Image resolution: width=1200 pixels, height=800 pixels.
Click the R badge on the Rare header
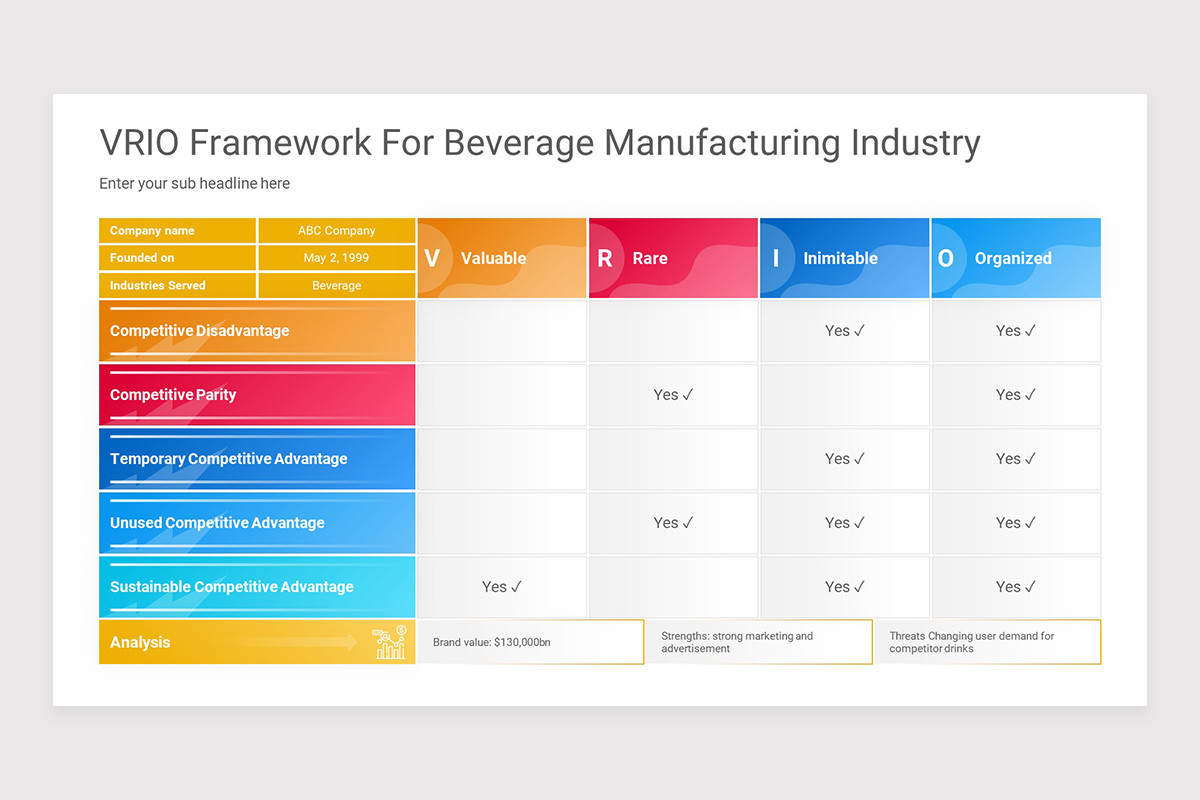(604, 258)
